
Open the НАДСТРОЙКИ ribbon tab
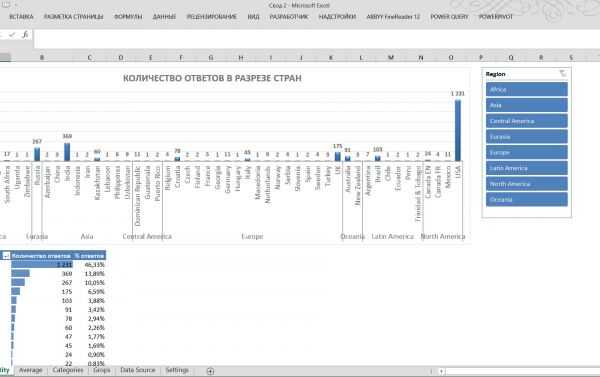pyautogui.click(x=337, y=17)
